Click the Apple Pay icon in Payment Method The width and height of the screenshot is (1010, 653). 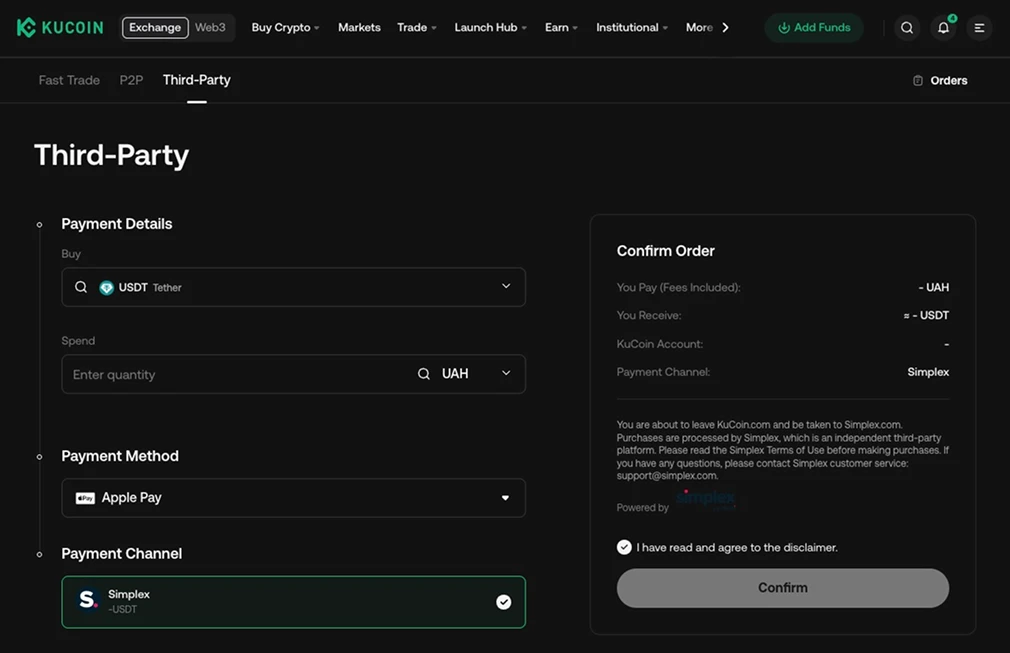pyautogui.click(x=86, y=497)
